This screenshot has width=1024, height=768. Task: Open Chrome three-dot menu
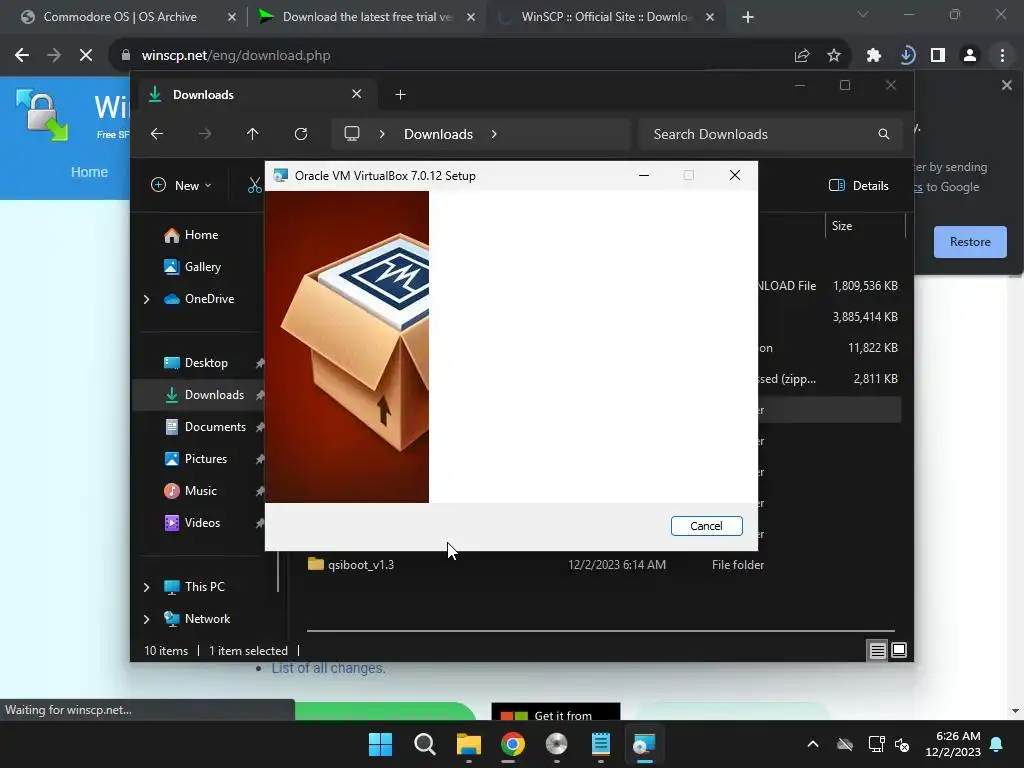pos(1002,56)
